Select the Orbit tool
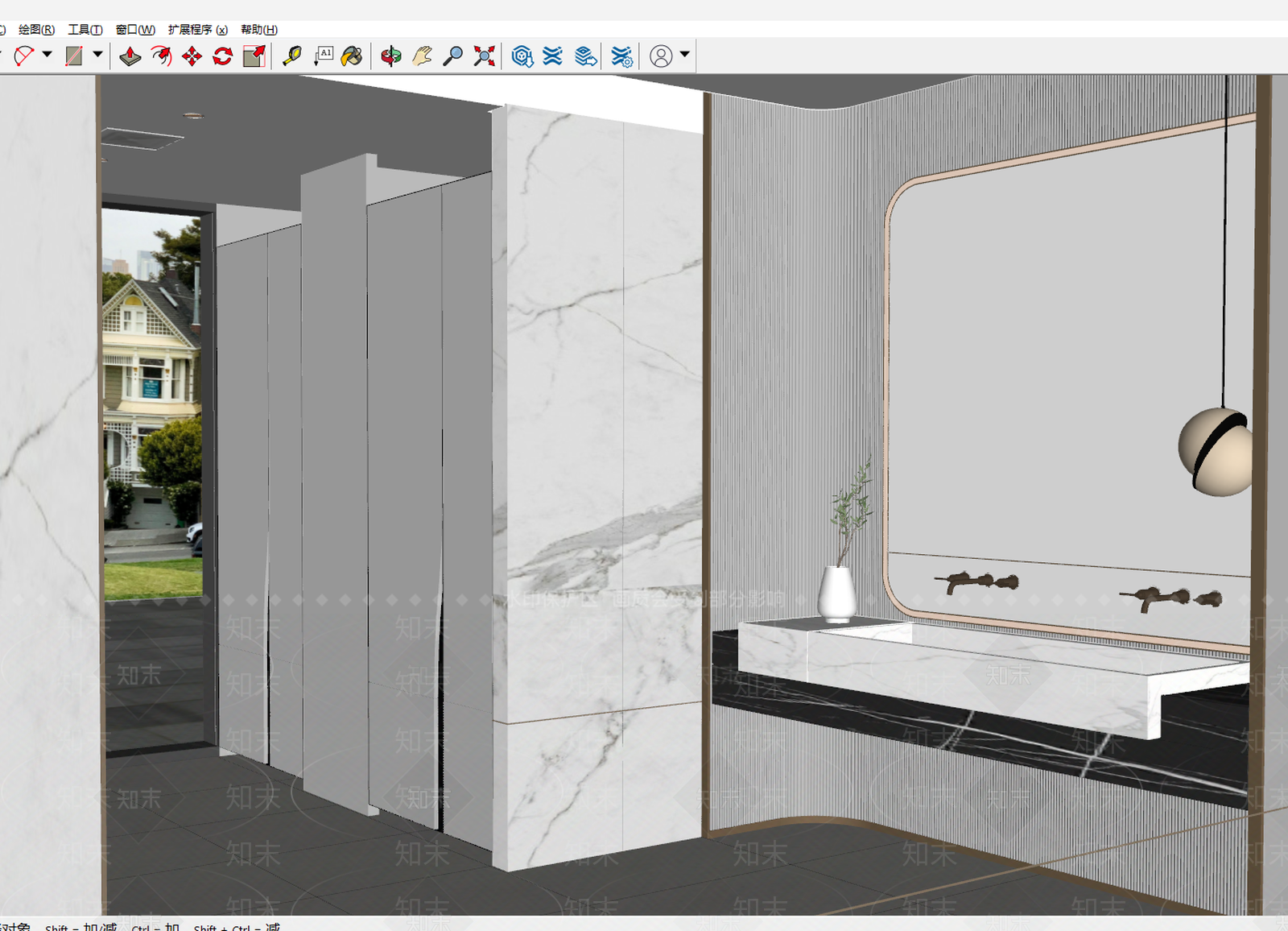 point(391,56)
